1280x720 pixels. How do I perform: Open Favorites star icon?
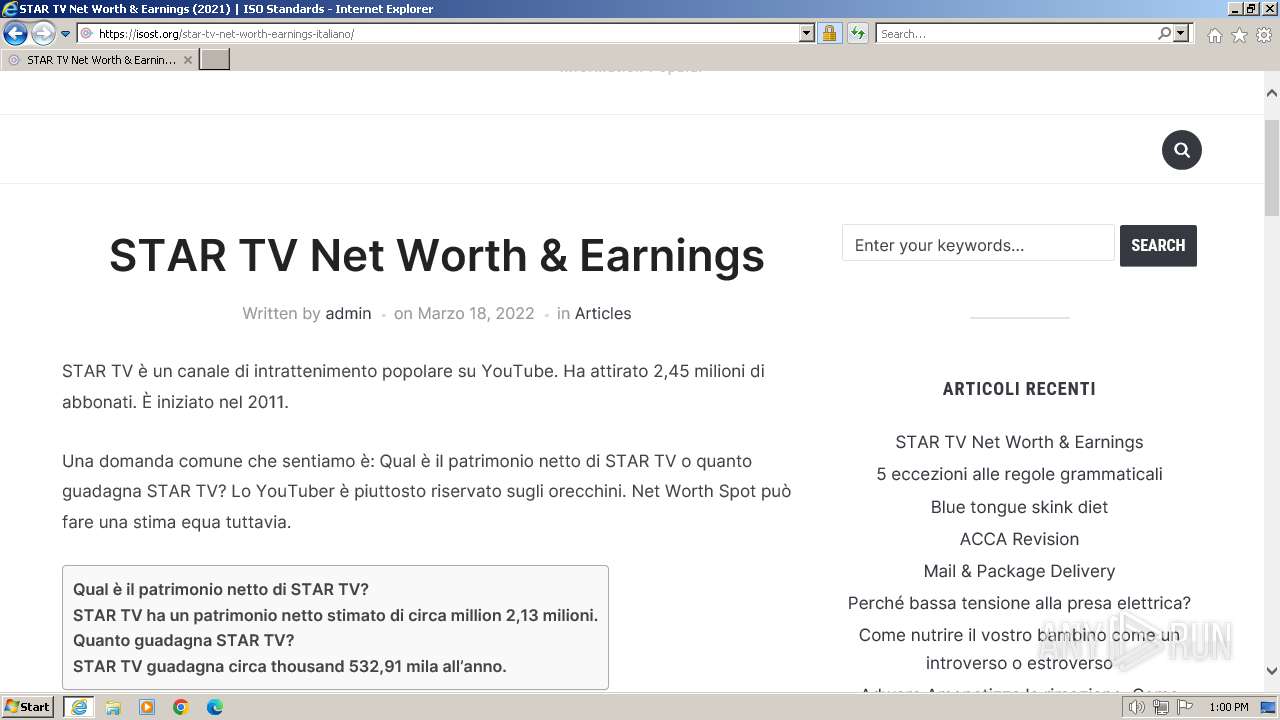[1239, 35]
